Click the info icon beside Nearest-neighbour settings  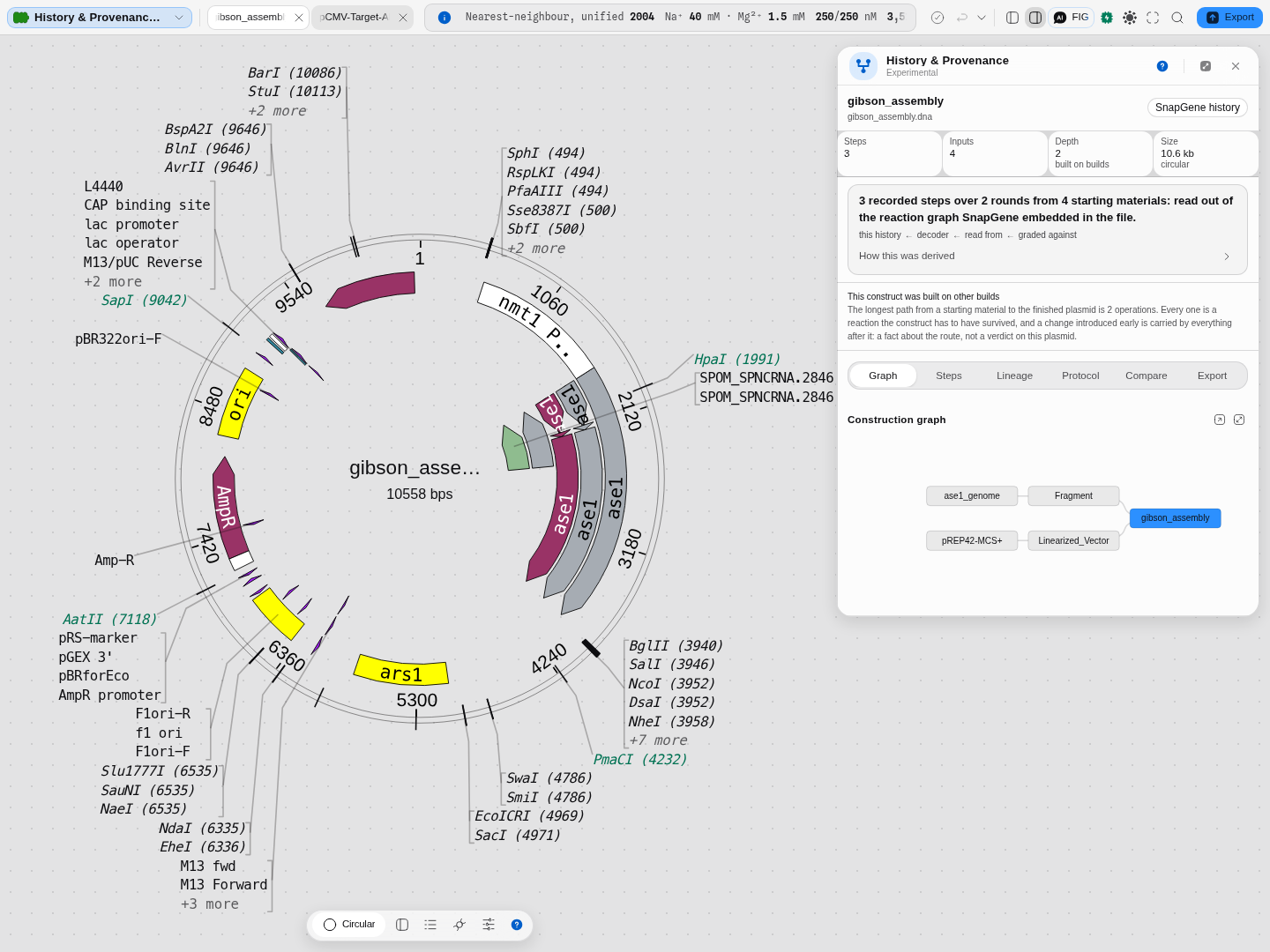point(444,18)
